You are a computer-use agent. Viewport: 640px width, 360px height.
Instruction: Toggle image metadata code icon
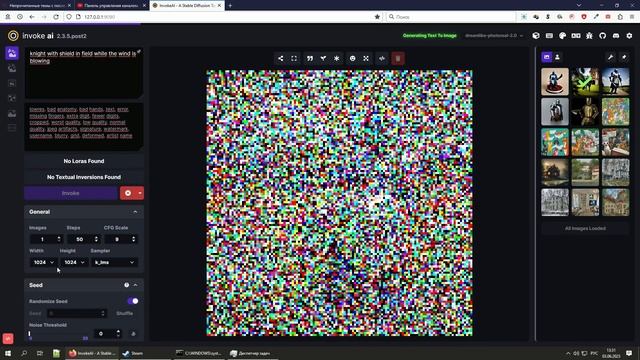[382, 58]
